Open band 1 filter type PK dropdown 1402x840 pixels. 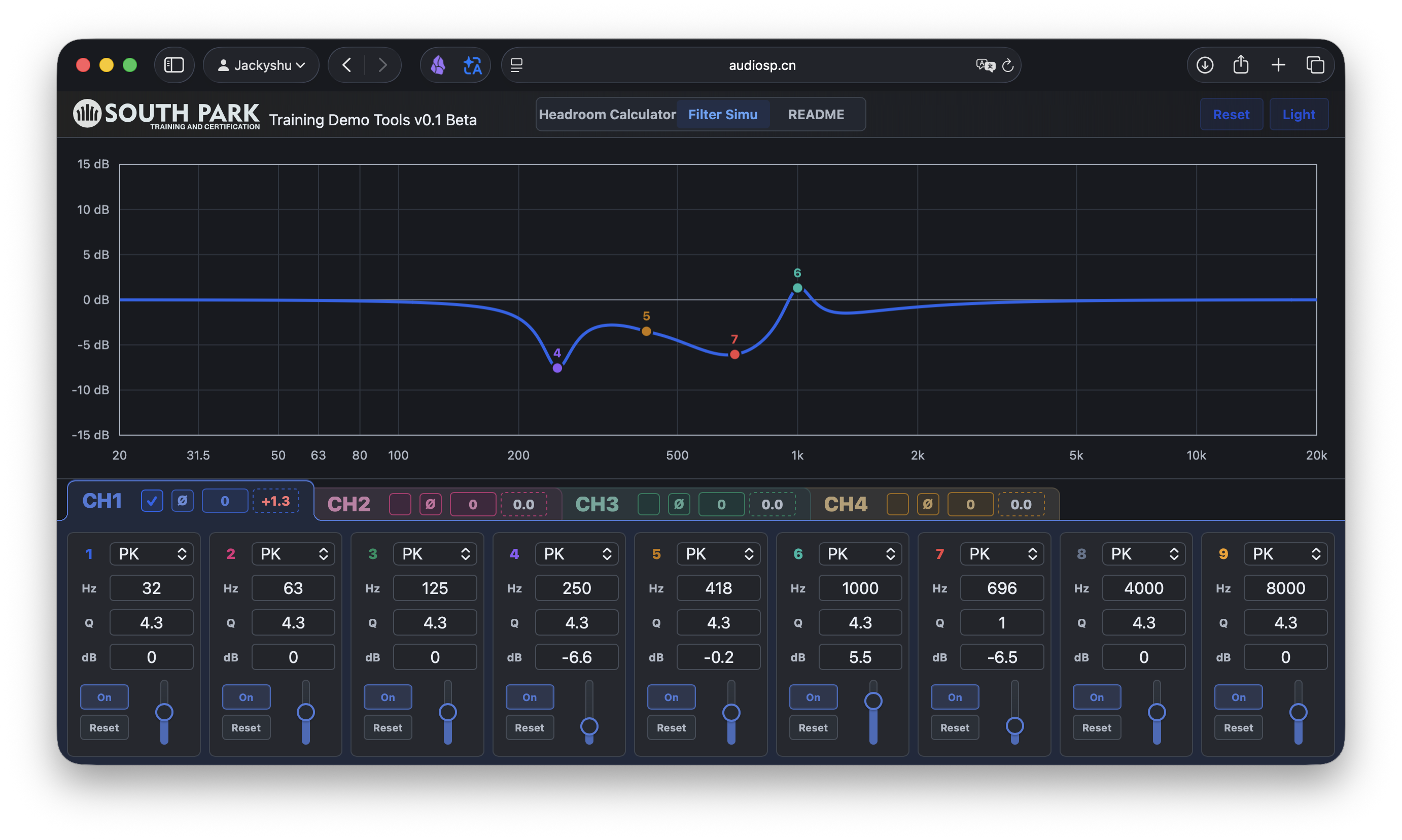[x=151, y=553]
